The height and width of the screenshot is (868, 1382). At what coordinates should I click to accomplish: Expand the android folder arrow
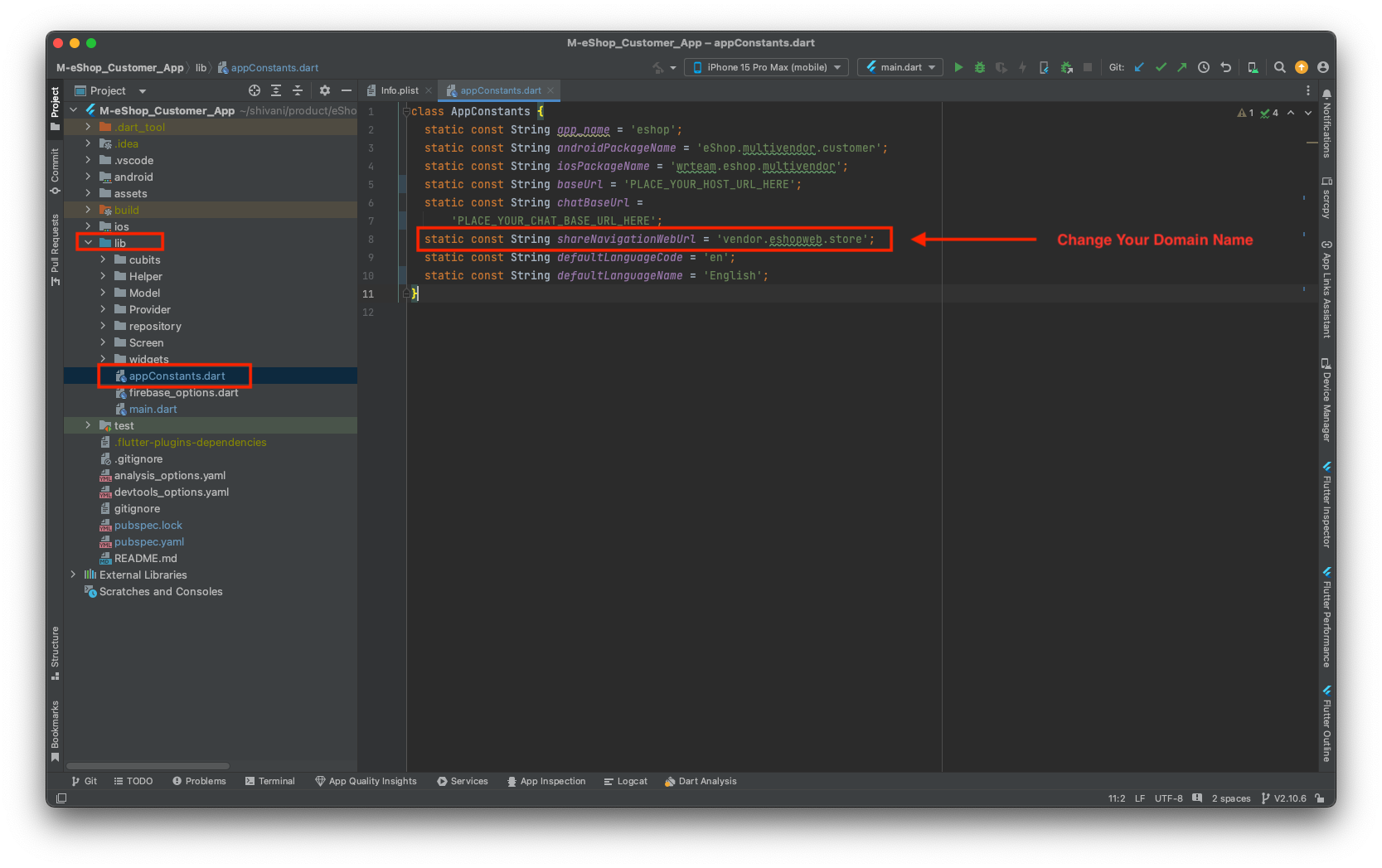pos(88,177)
